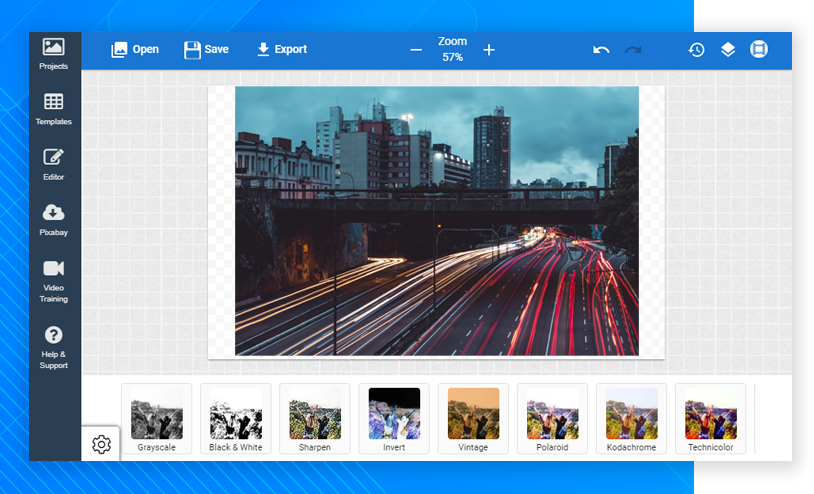Apply the Polaroid filter
This screenshot has width=814, height=494.
pyautogui.click(x=552, y=419)
